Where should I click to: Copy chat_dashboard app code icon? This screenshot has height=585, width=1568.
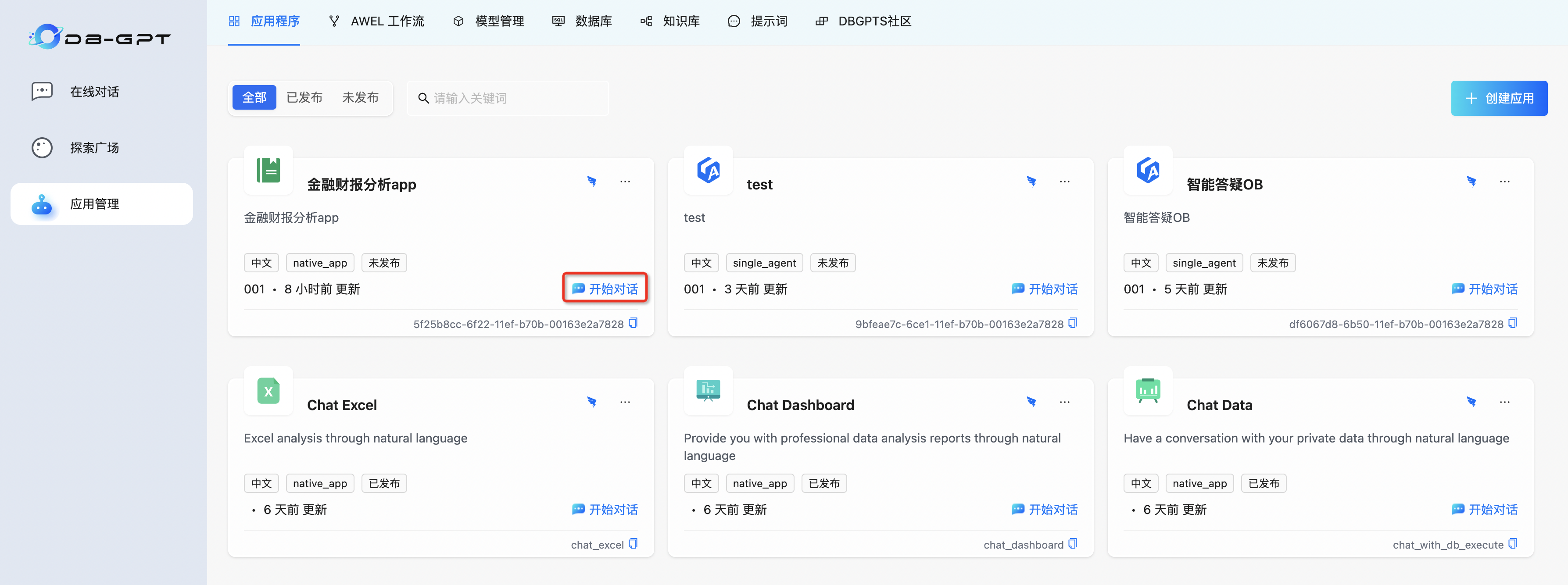[x=1073, y=544]
